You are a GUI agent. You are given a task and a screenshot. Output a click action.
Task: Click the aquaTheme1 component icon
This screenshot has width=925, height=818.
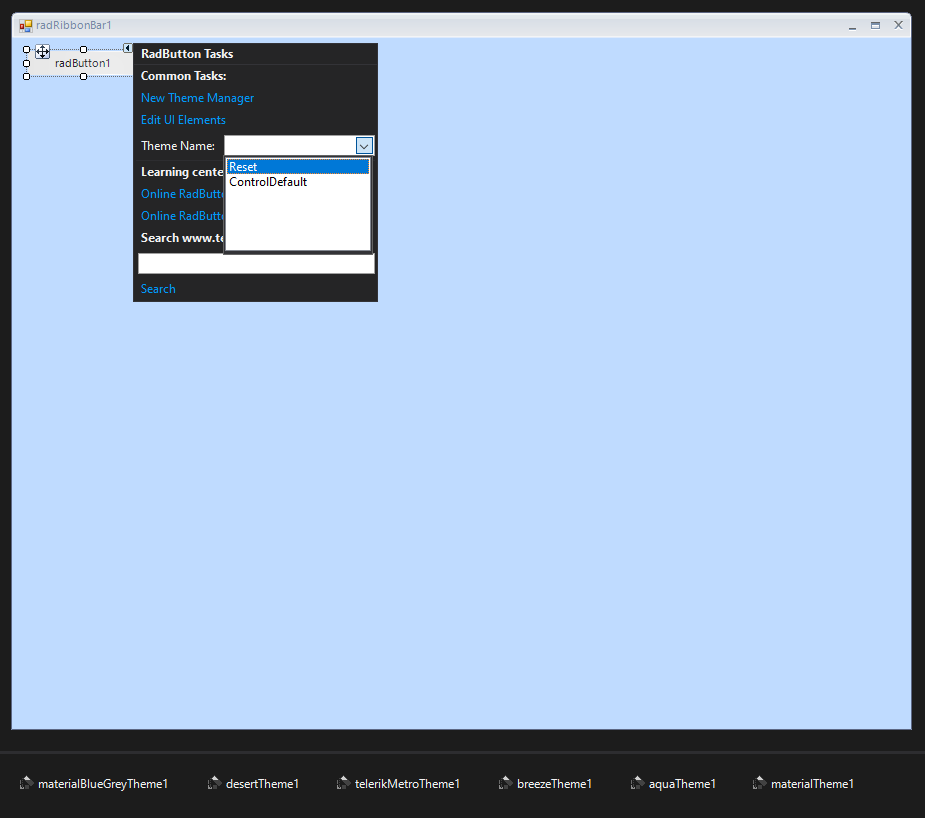coord(637,783)
